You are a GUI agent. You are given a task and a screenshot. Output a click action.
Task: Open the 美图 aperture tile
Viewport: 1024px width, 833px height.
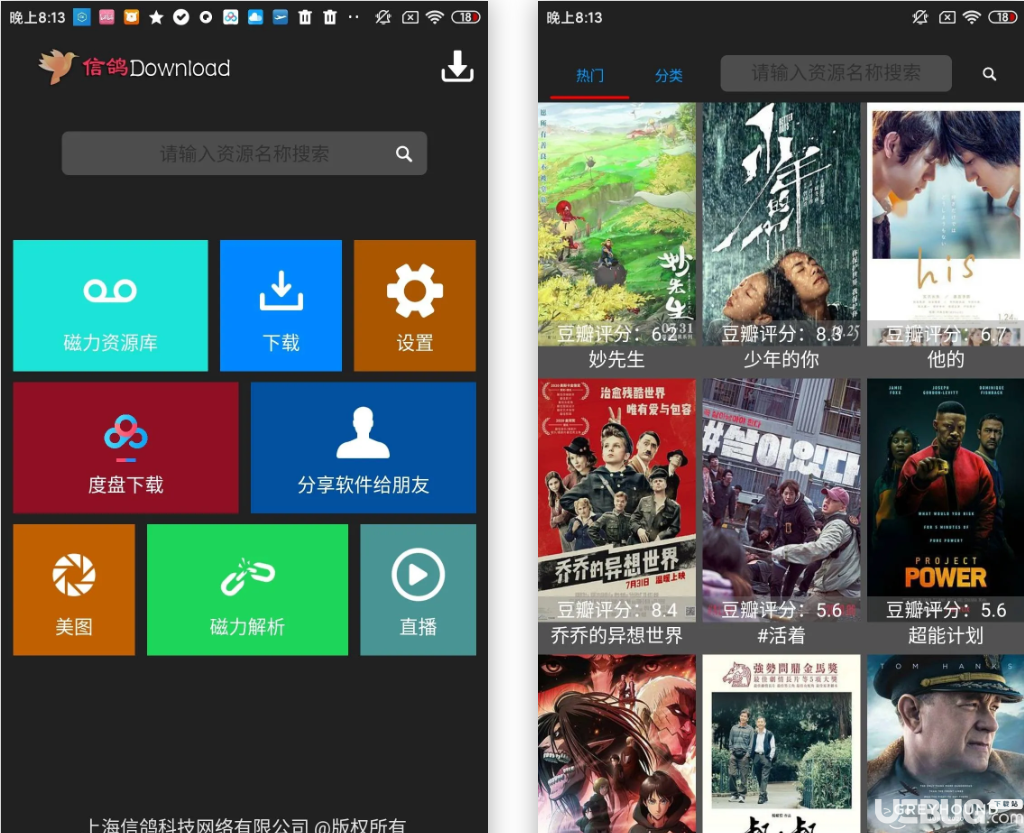tap(74, 589)
